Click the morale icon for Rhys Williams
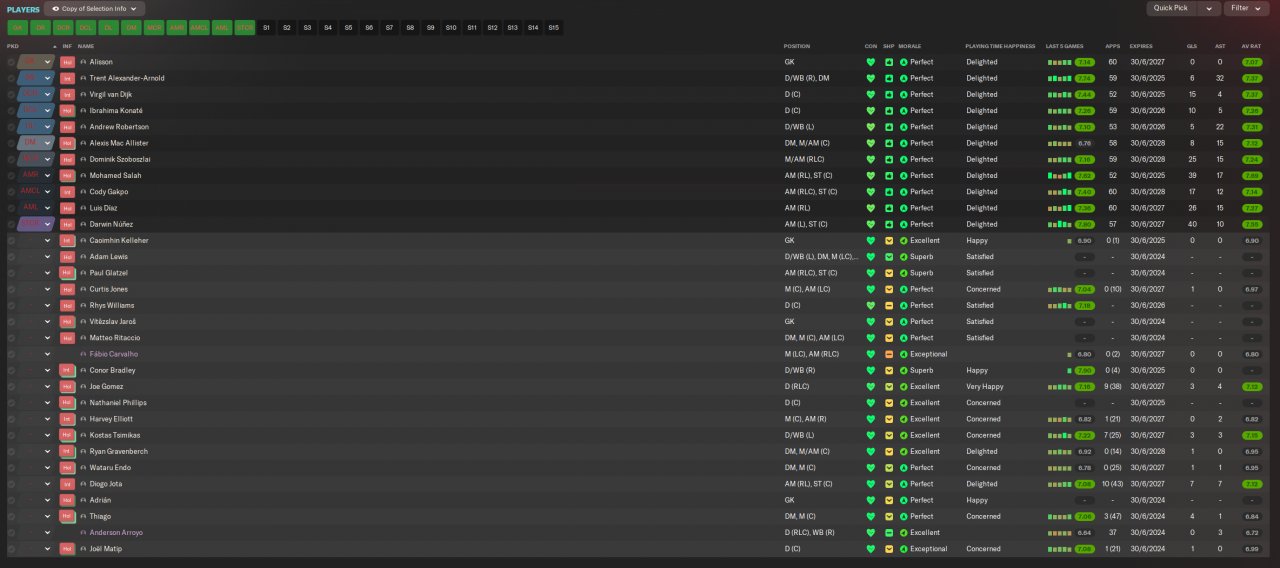1280x568 pixels. pos(904,305)
